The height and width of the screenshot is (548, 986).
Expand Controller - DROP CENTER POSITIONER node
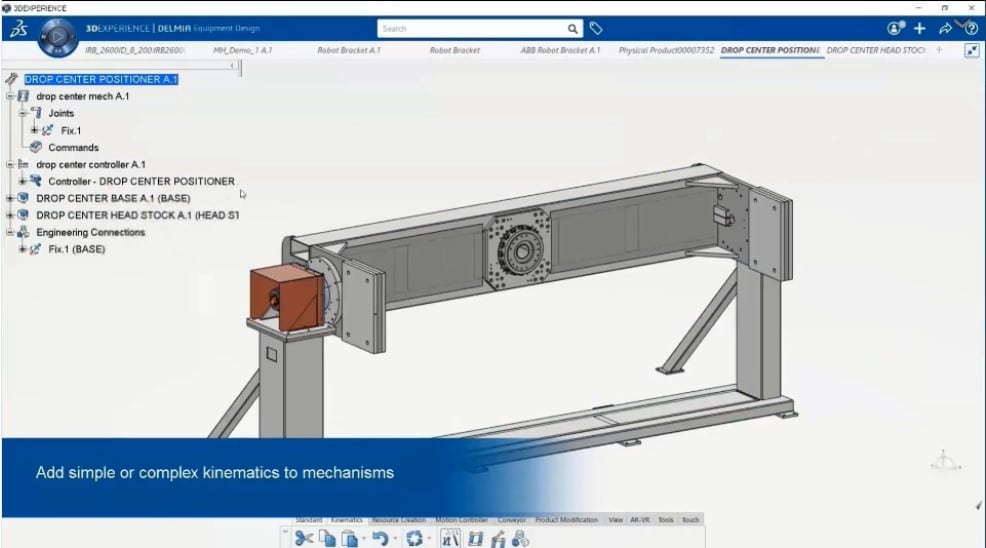click(22, 181)
